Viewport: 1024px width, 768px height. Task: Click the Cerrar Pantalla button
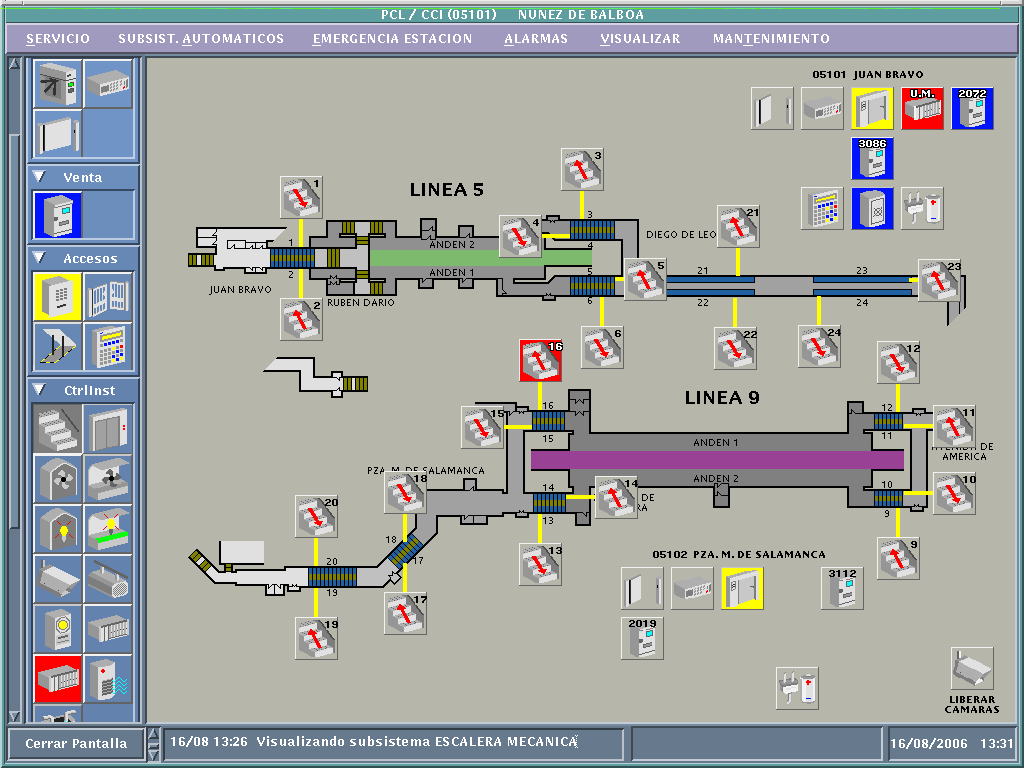76,743
